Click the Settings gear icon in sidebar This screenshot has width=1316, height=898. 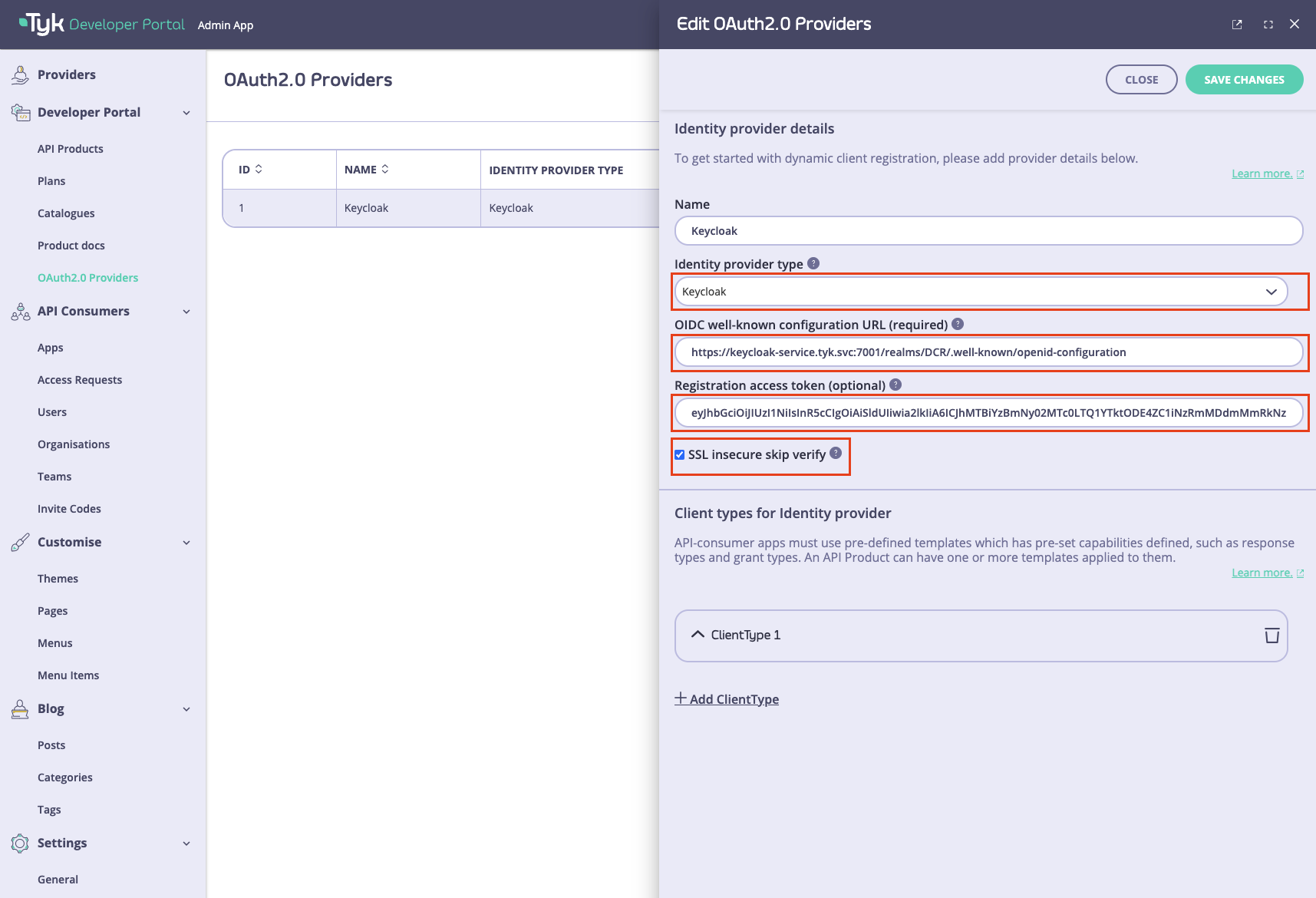20,843
